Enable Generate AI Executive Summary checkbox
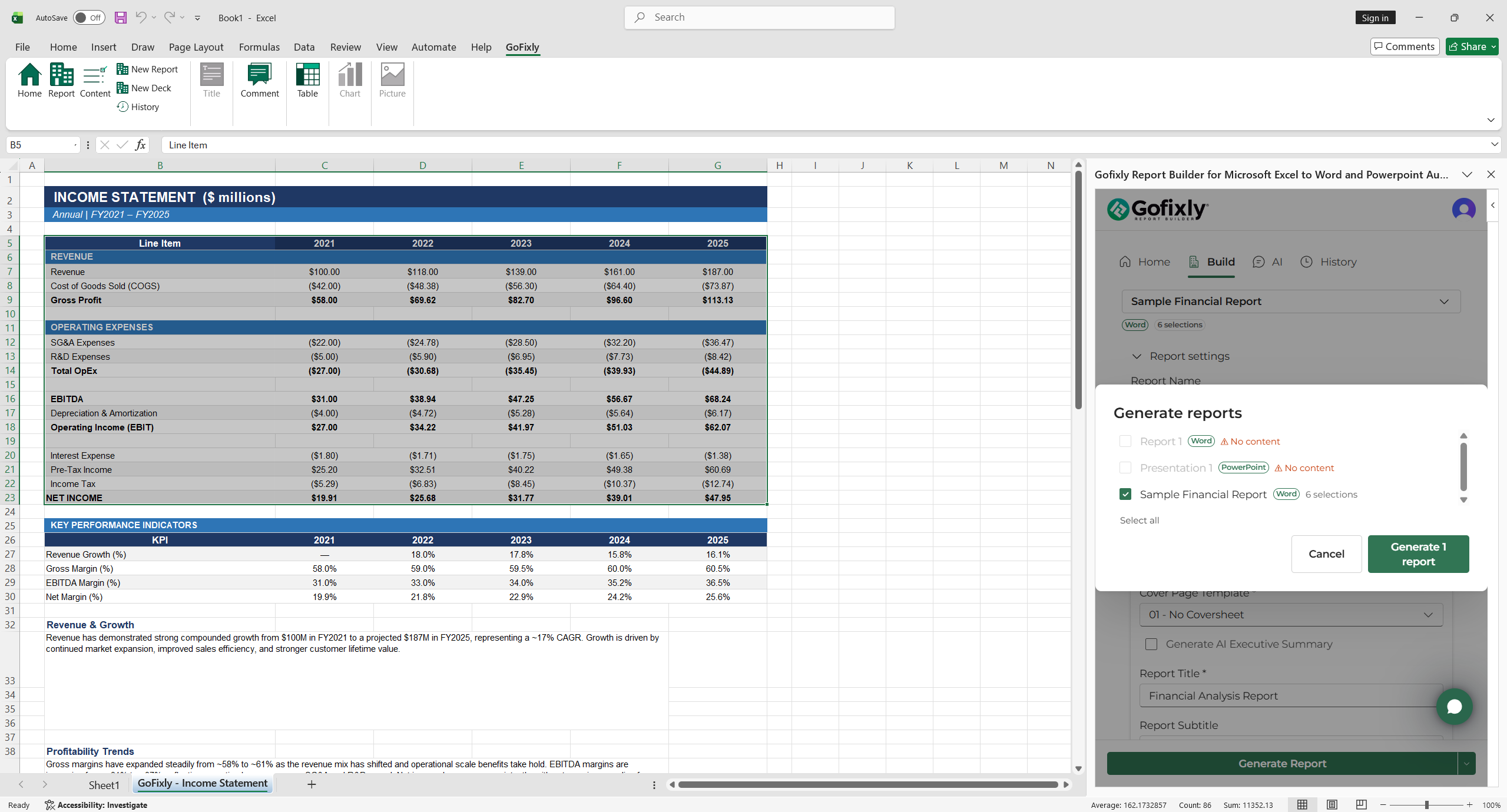1507x812 pixels. pyautogui.click(x=1151, y=644)
